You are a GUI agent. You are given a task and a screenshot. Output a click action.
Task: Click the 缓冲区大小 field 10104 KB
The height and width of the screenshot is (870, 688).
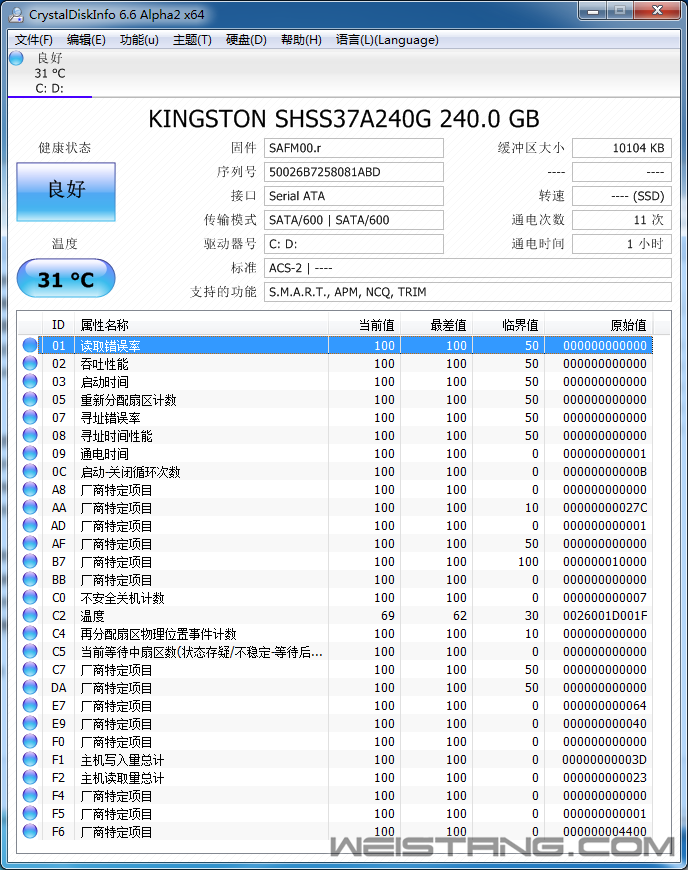(x=622, y=148)
